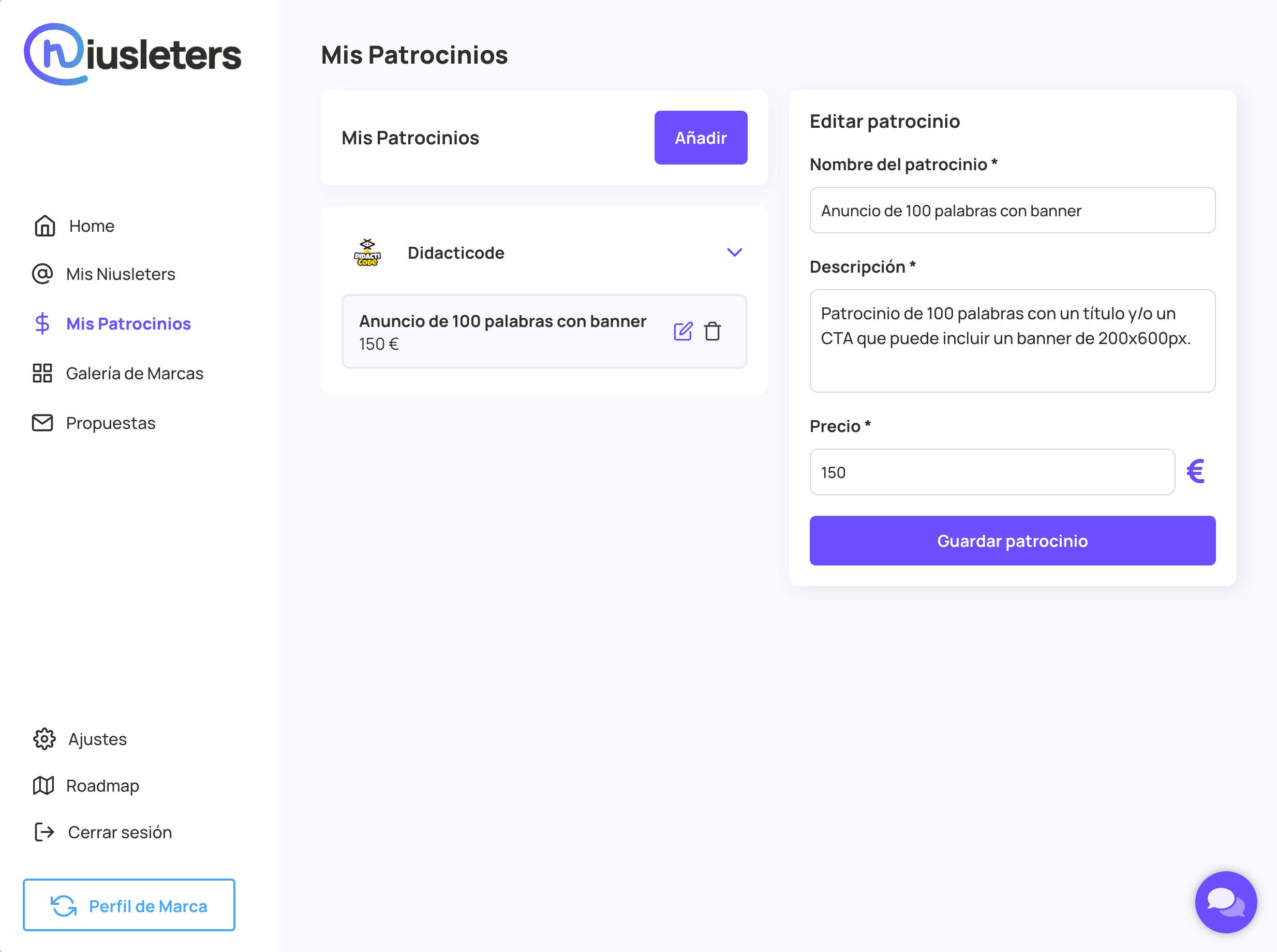Click the Roadmap map icon
Image resolution: width=1277 pixels, height=952 pixels.
tap(43, 785)
